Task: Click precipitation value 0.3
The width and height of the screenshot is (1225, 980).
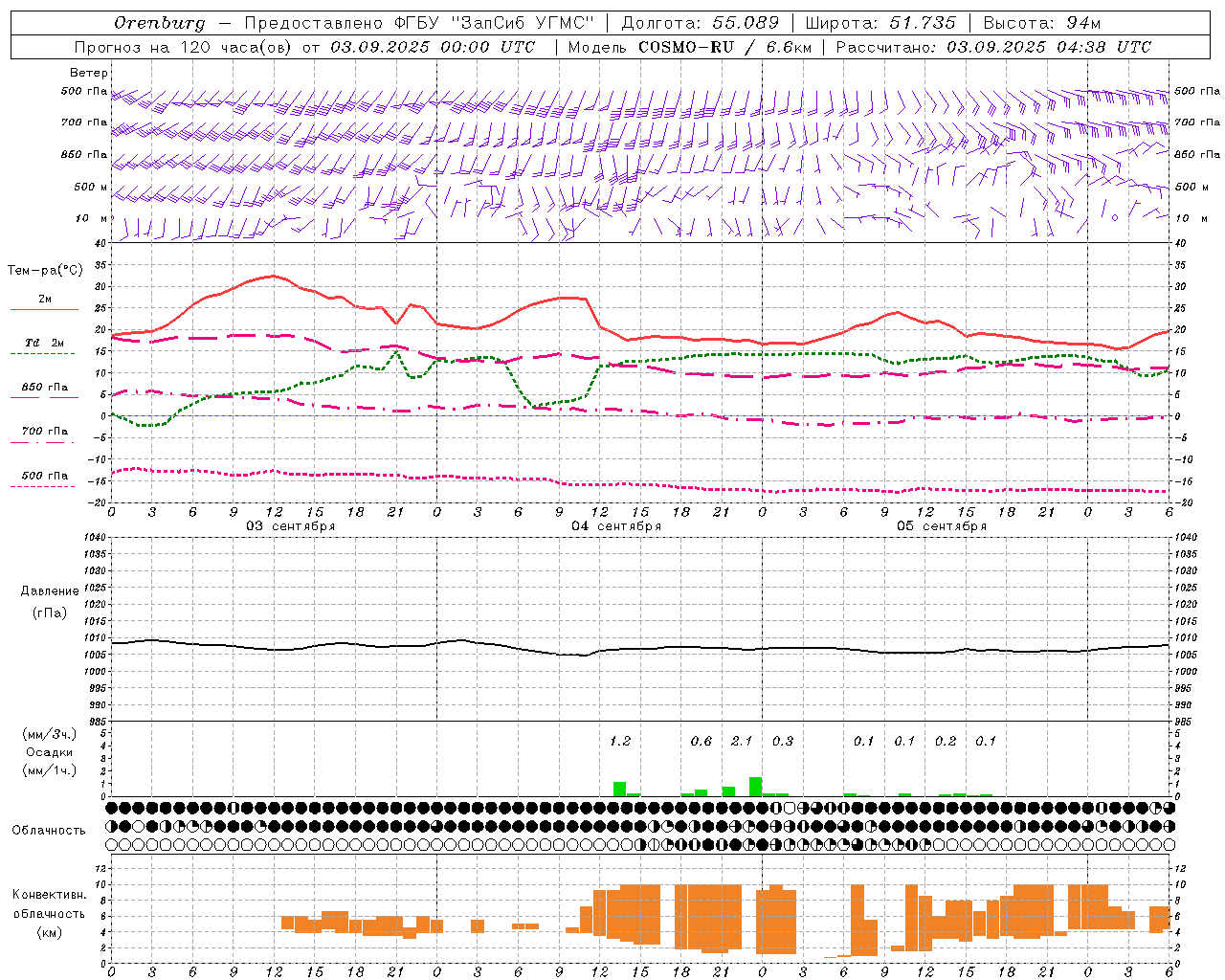Action: coord(783,741)
